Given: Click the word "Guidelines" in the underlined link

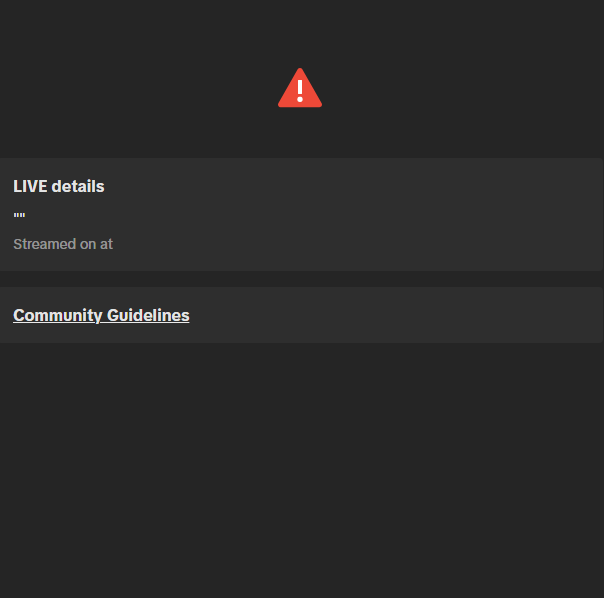Looking at the screenshot, I should [148, 315].
